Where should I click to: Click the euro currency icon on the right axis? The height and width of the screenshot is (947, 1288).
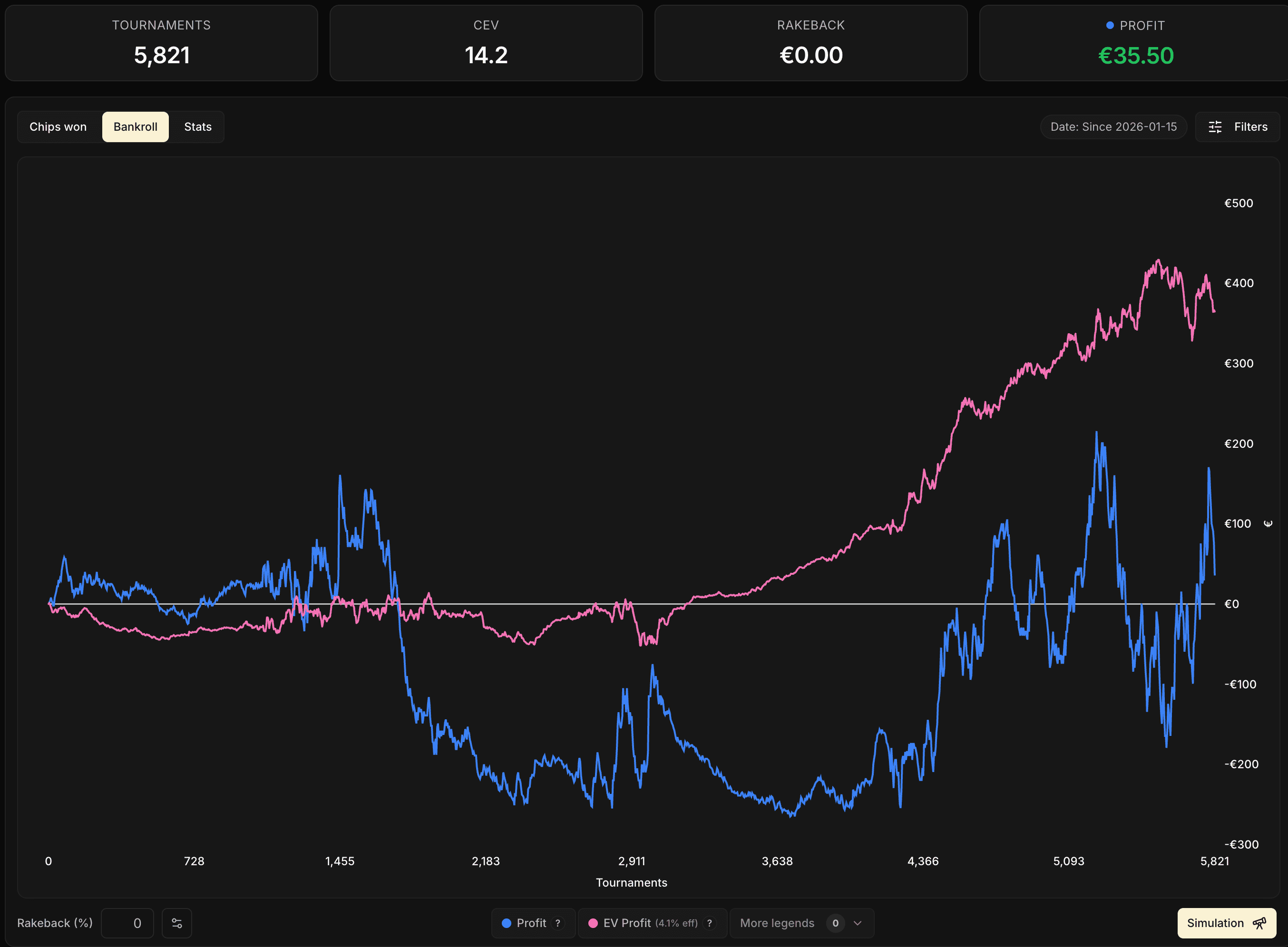pyautogui.click(x=1268, y=523)
